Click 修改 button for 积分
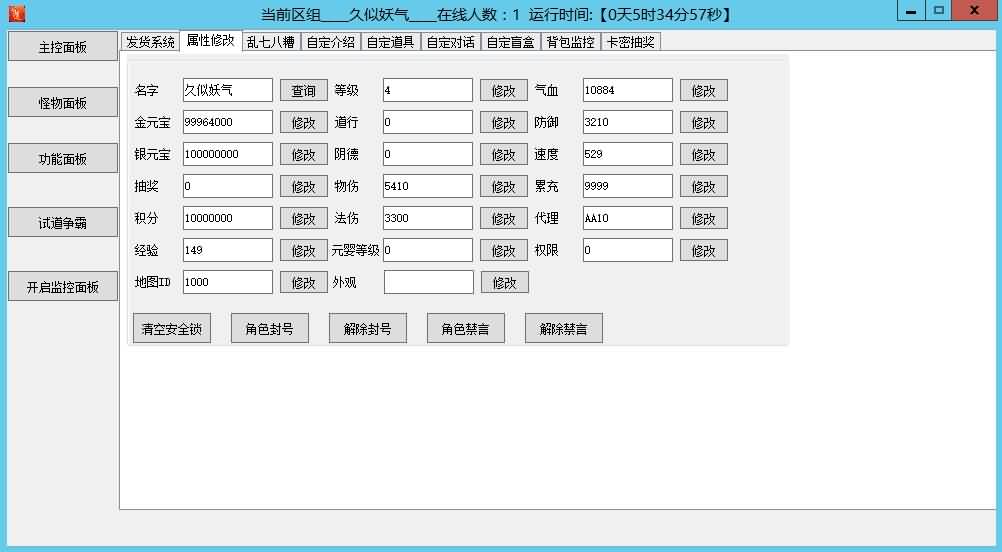 [x=304, y=218]
